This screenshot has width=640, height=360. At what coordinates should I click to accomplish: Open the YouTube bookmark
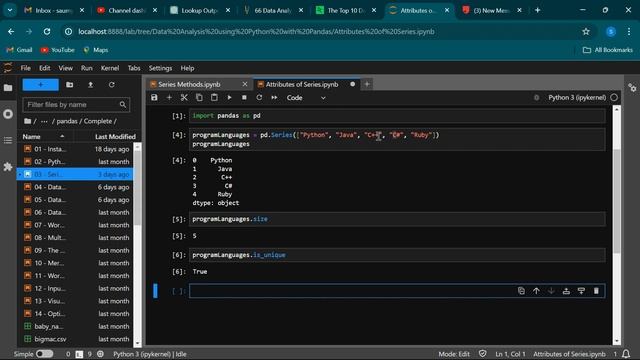click(x=58, y=50)
